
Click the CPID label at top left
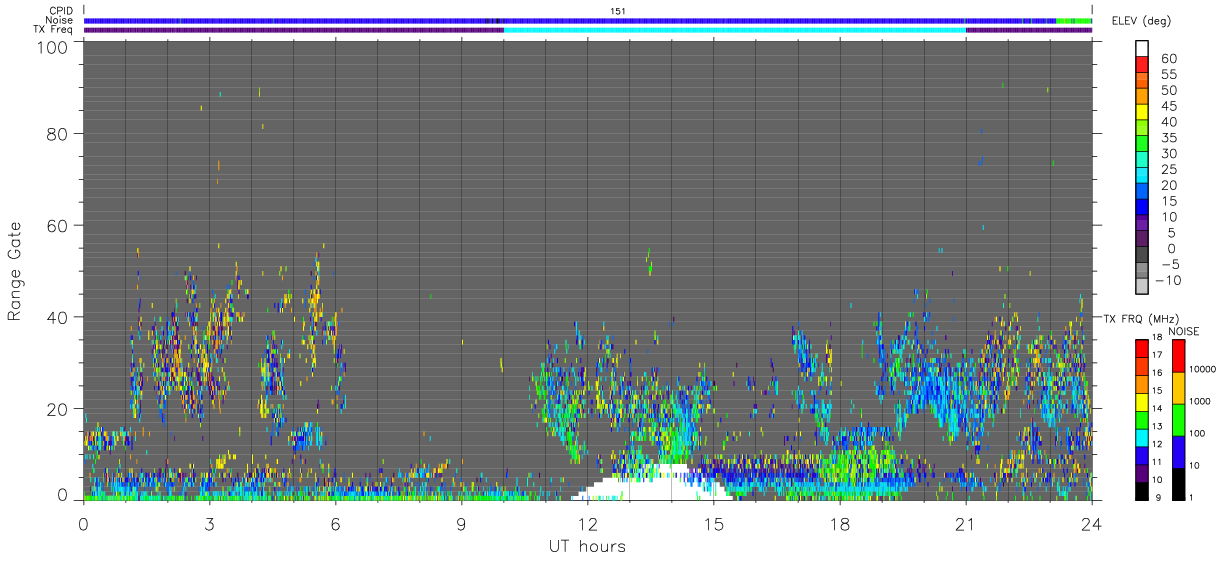pos(60,11)
